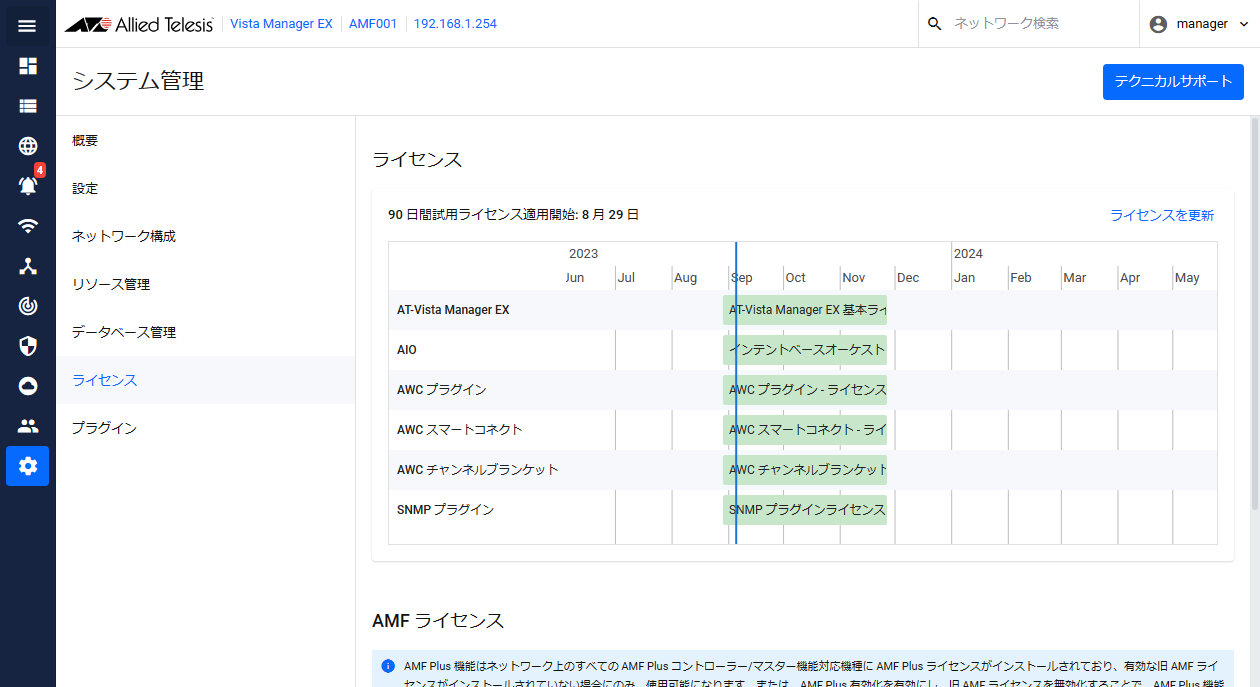Open the dashboard icon in the sidebar
Screen dimensions: 1260x687
(x=27, y=66)
